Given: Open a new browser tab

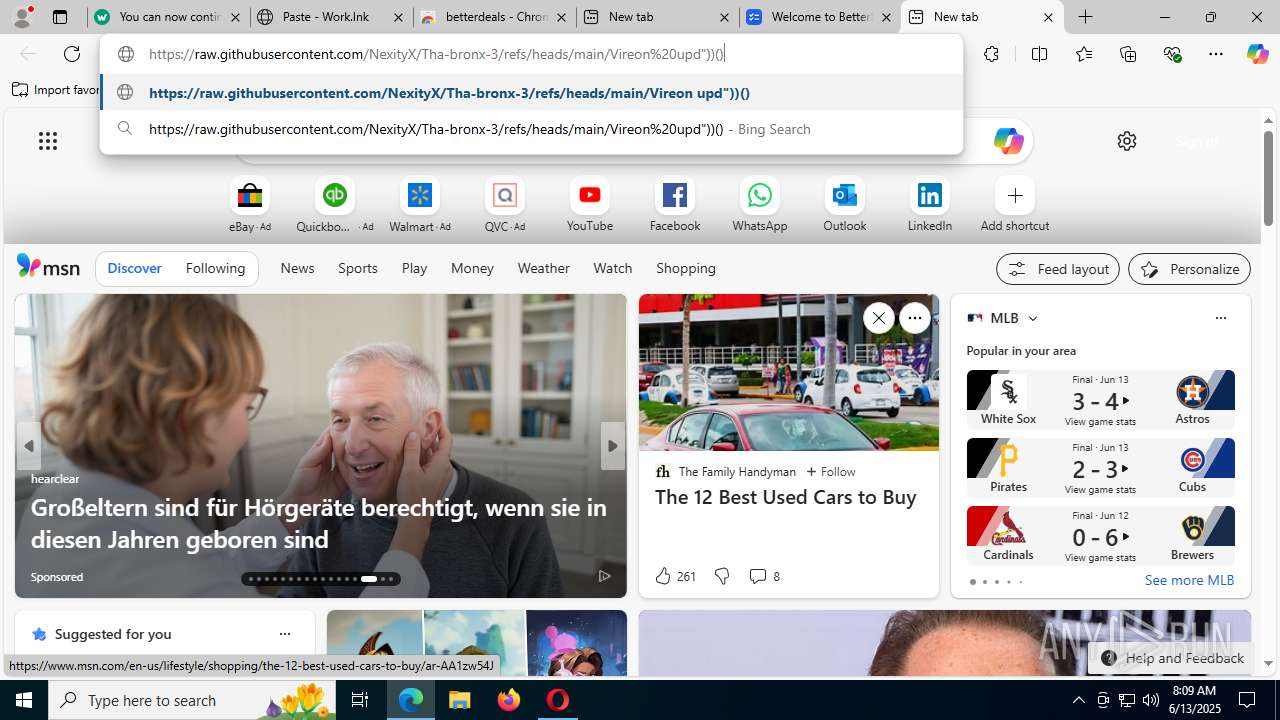Looking at the screenshot, I should tap(1085, 17).
